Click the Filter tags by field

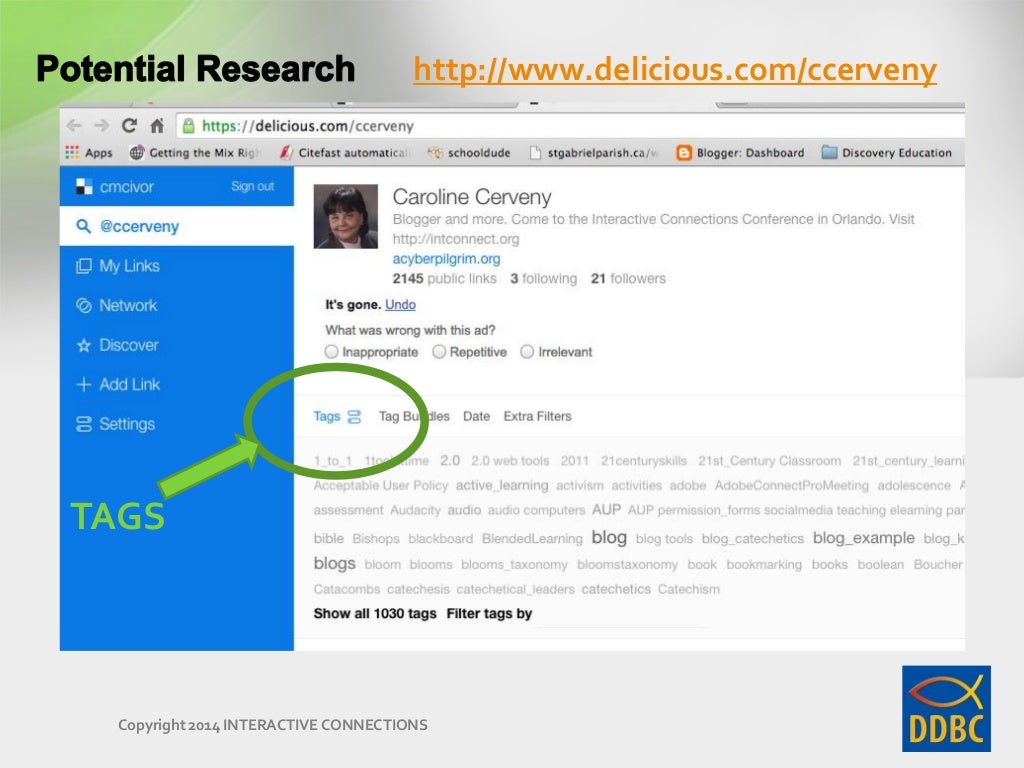click(621, 615)
